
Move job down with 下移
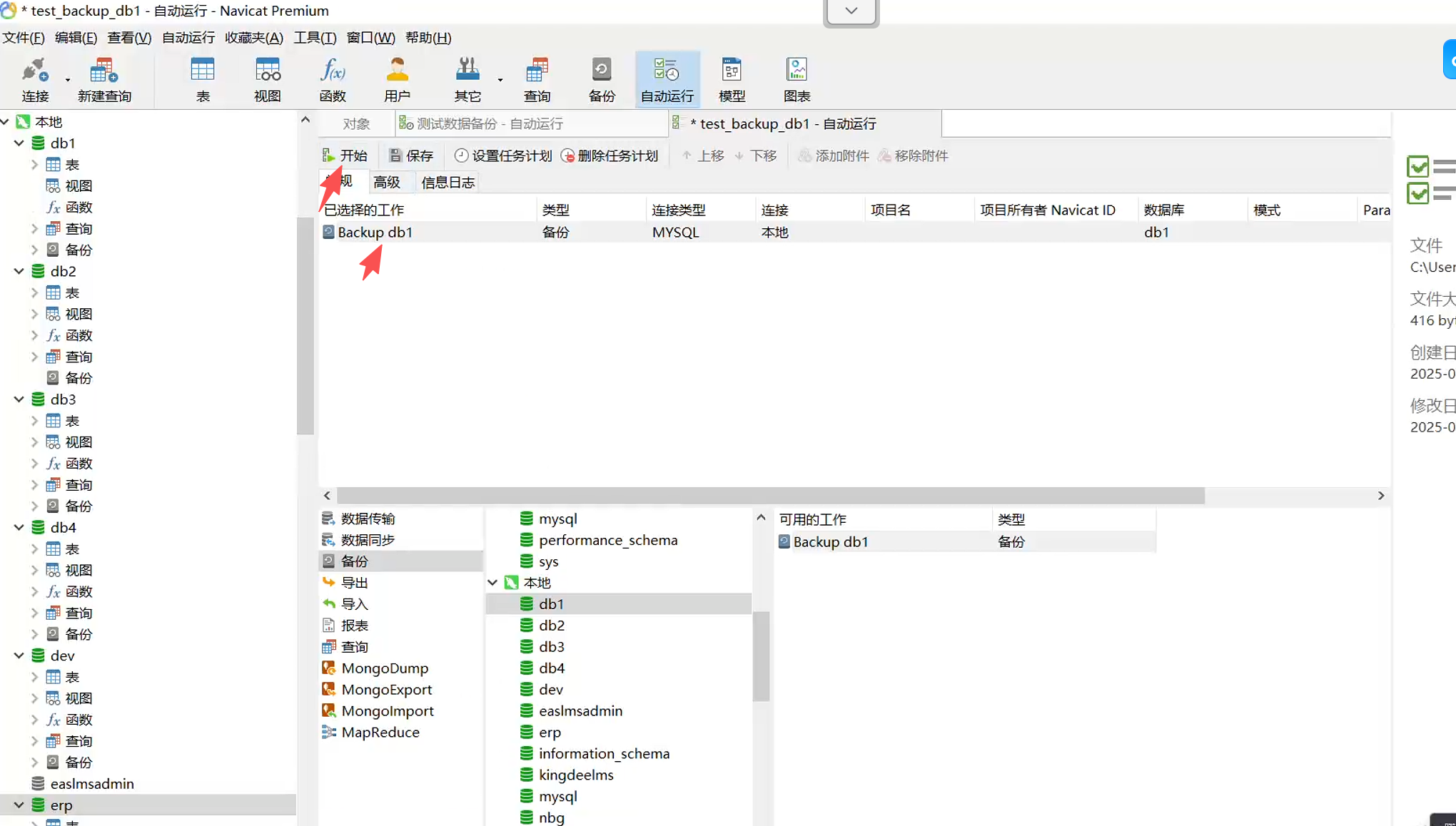(756, 155)
